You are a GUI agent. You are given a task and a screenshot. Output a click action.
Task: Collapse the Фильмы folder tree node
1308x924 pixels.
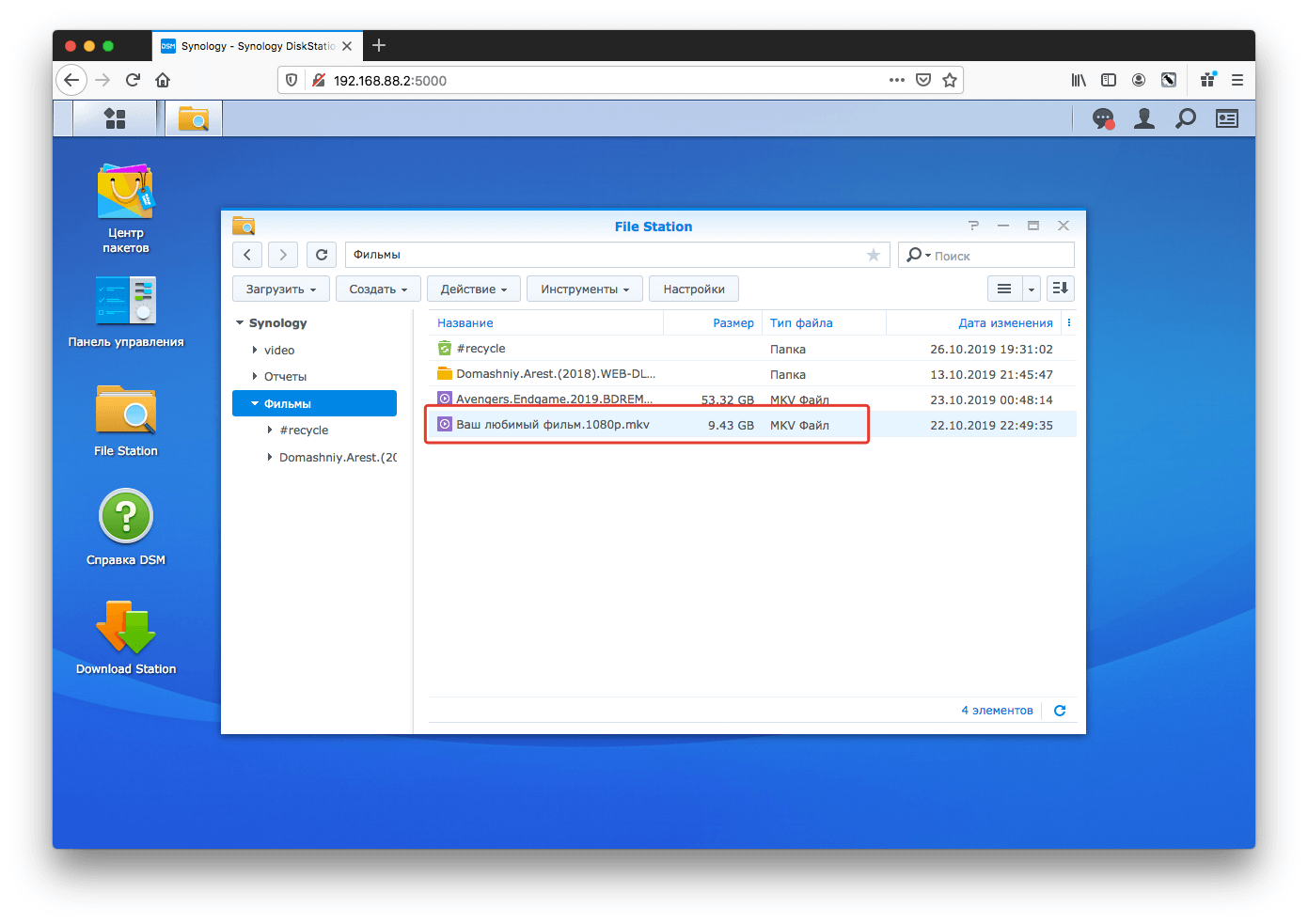[x=255, y=404]
